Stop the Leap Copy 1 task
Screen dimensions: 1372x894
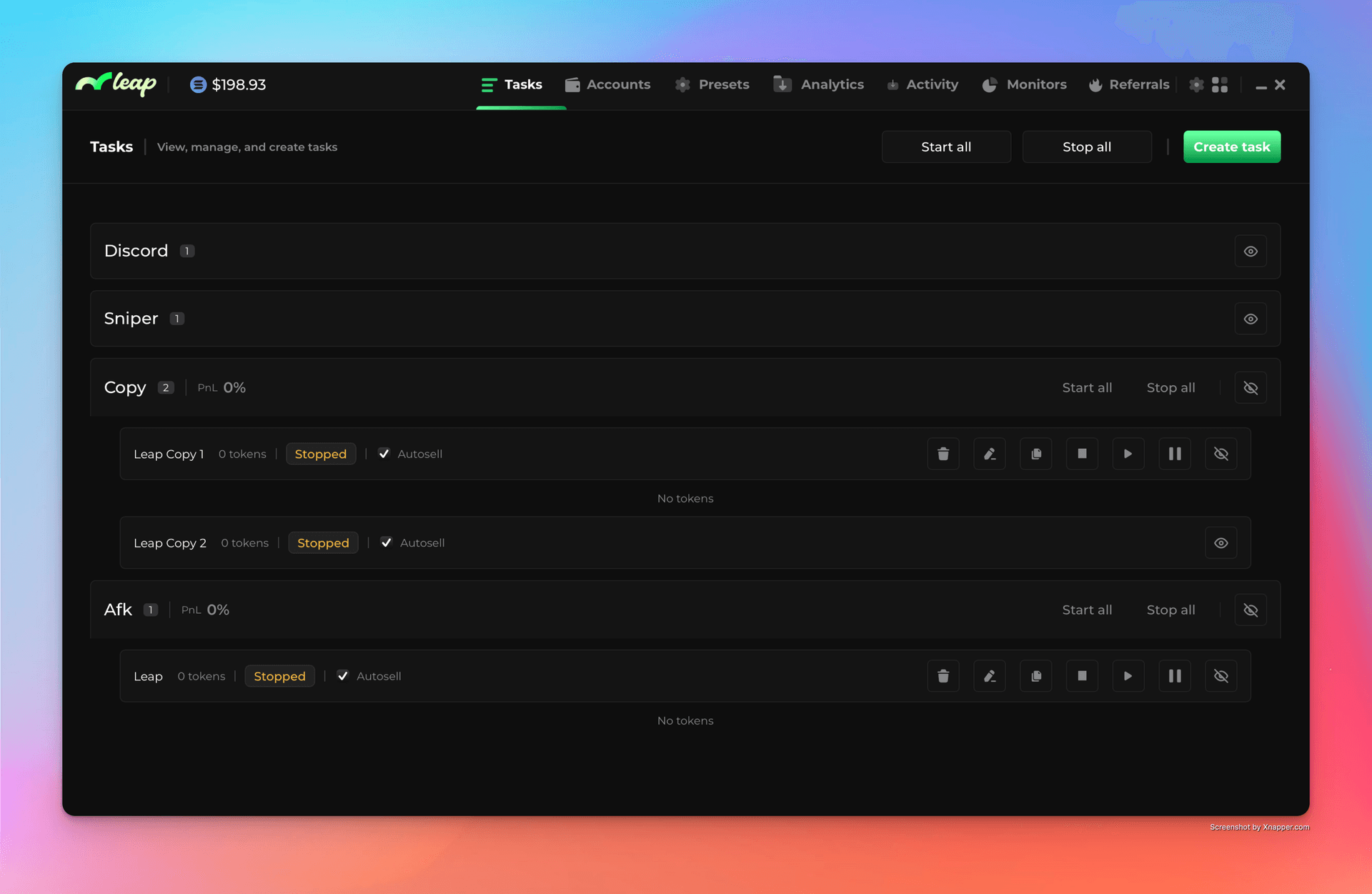click(x=1082, y=454)
